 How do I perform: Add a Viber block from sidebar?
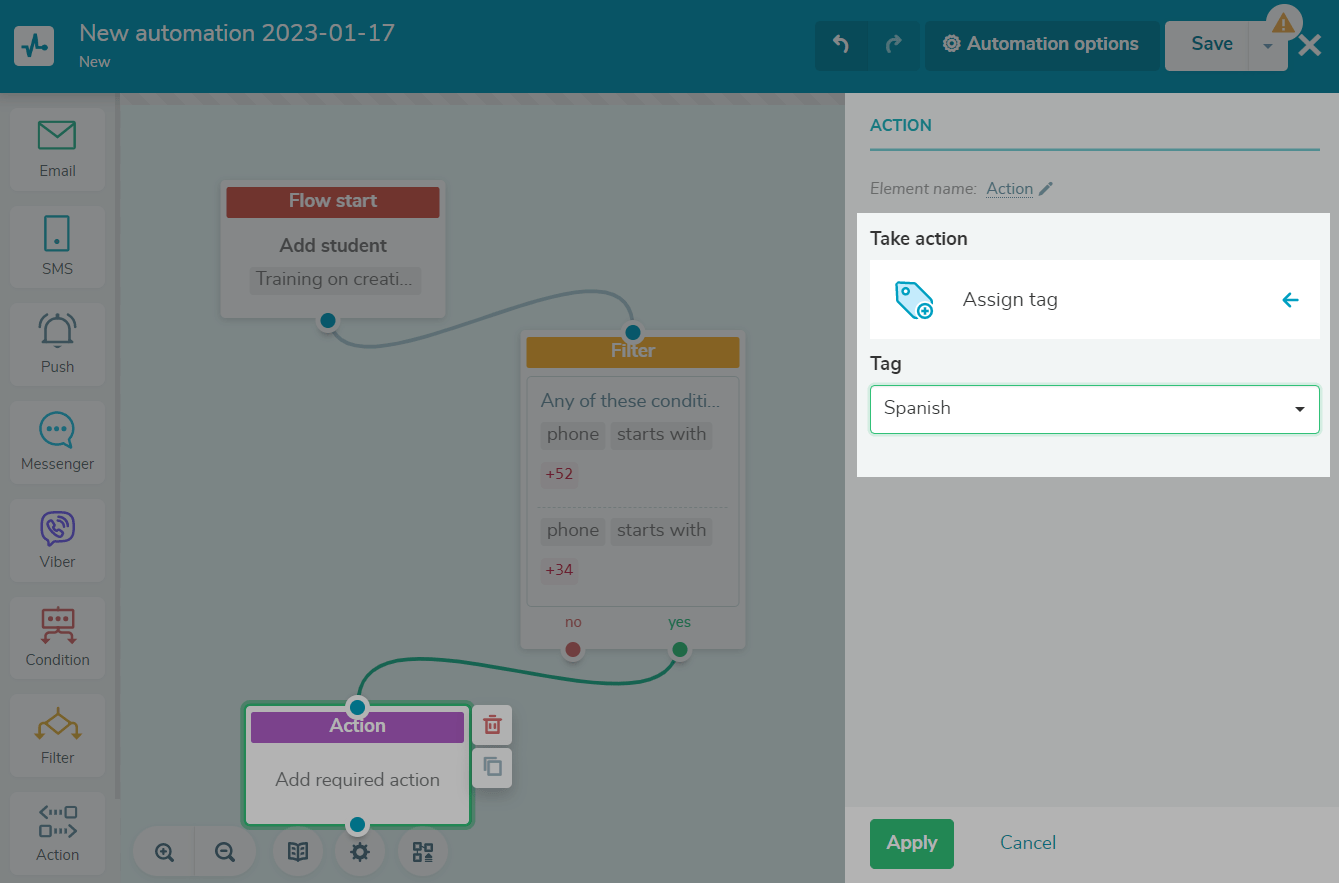click(x=57, y=540)
